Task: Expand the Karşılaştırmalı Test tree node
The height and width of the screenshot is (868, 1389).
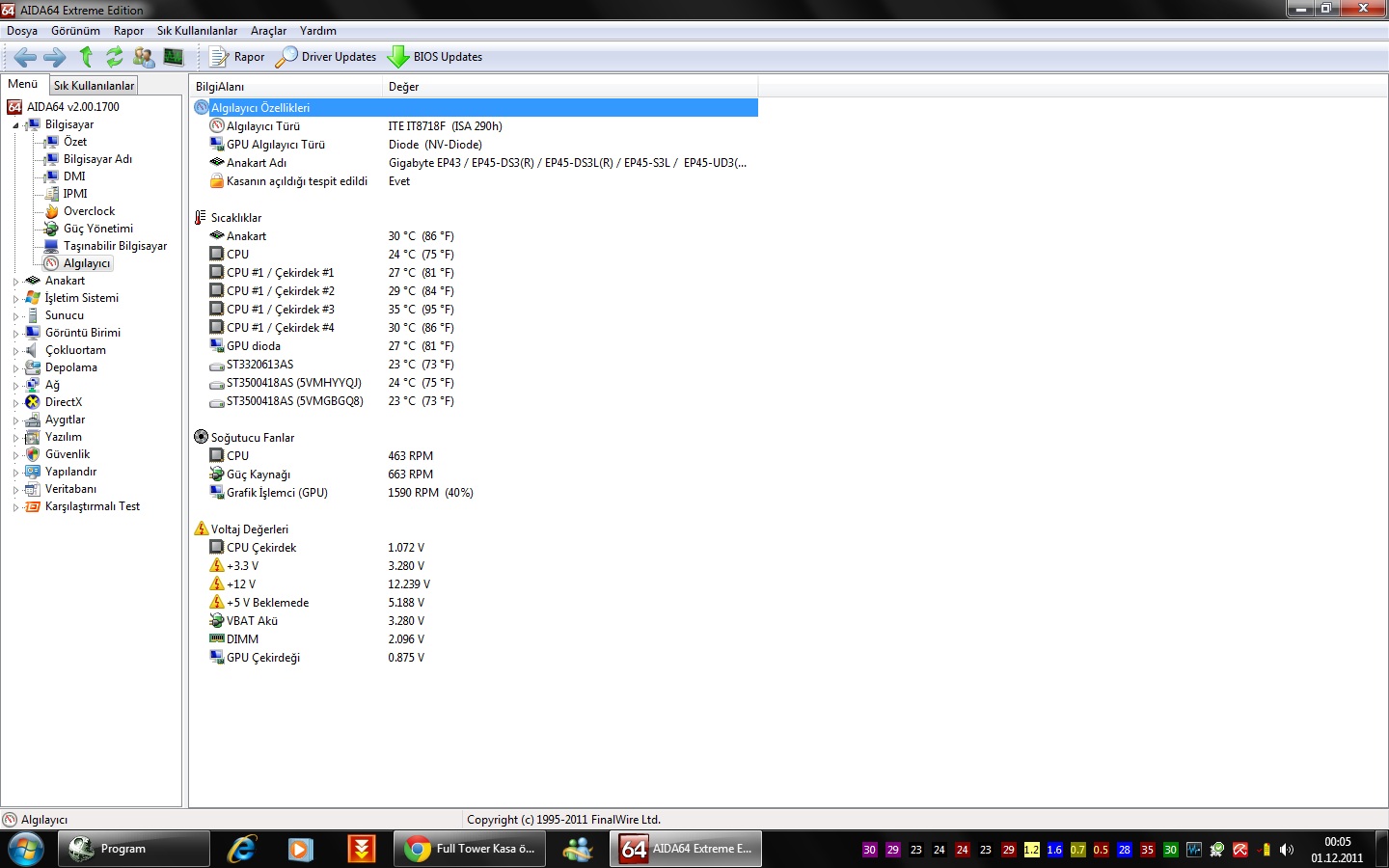Action: (15, 507)
